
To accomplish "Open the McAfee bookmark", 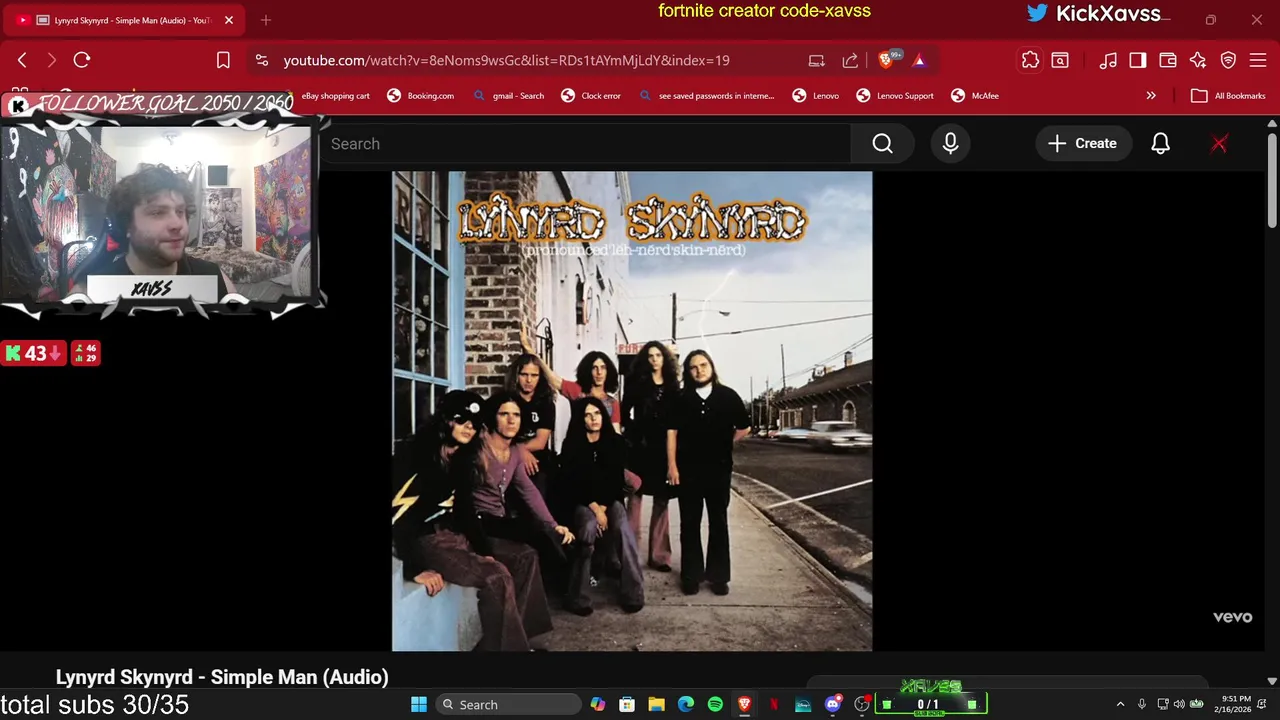I will pos(975,96).
